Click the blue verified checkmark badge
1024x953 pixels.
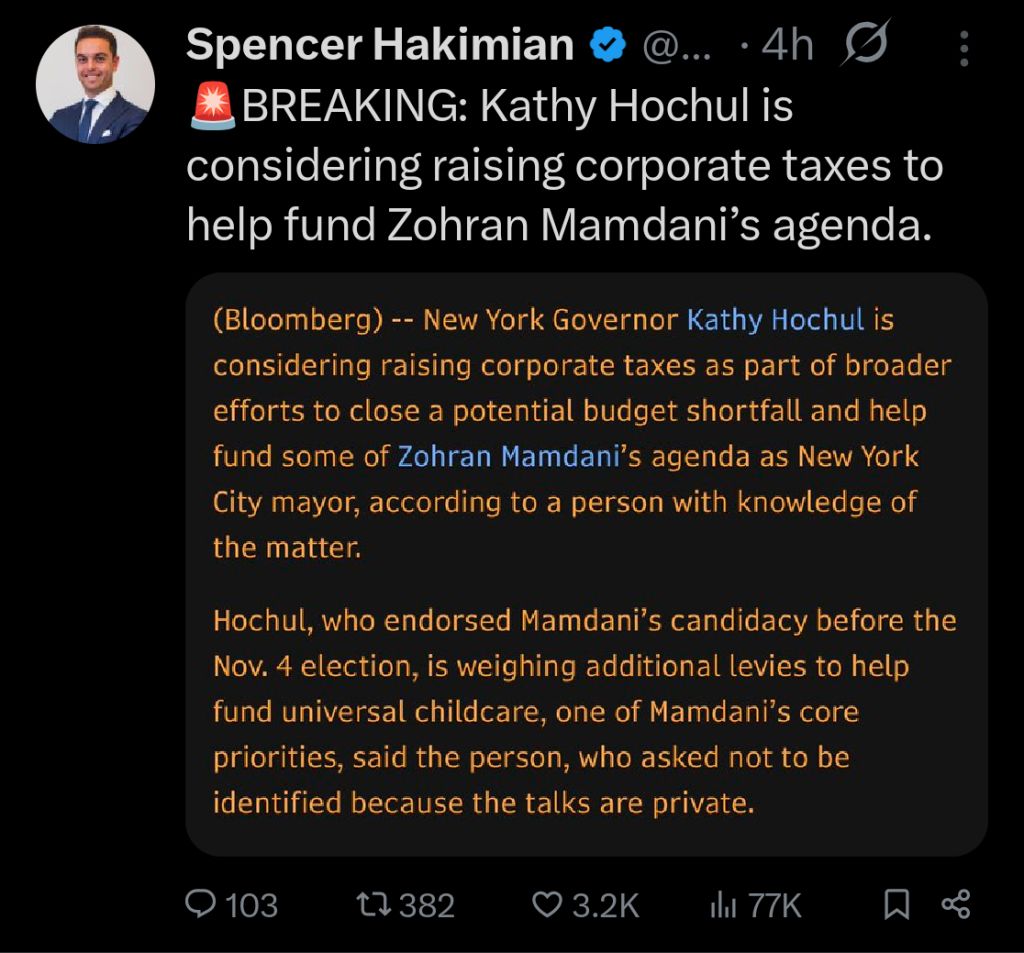pos(607,45)
